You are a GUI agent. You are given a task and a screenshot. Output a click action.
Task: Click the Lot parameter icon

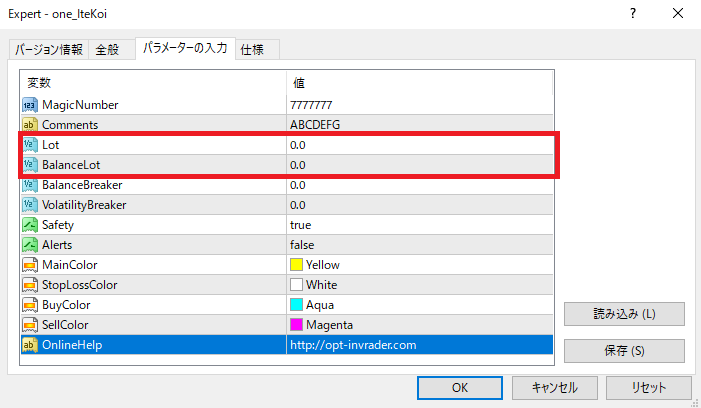(29, 145)
